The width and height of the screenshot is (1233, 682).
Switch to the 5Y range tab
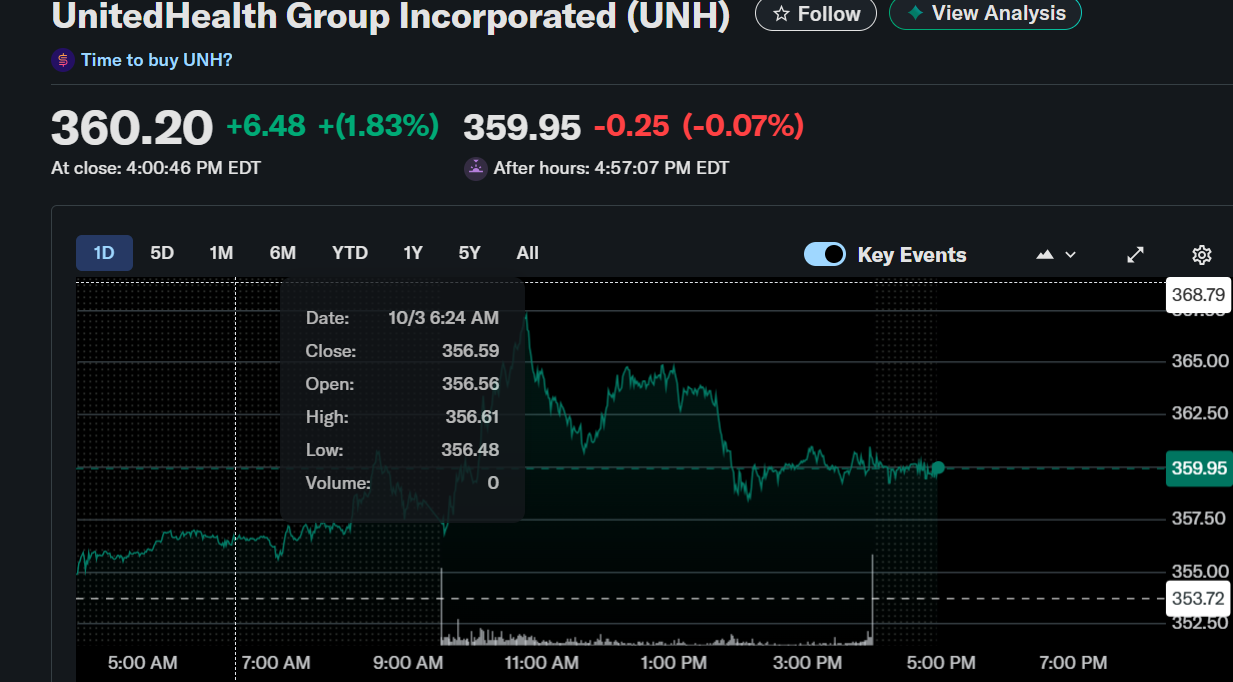tap(469, 253)
